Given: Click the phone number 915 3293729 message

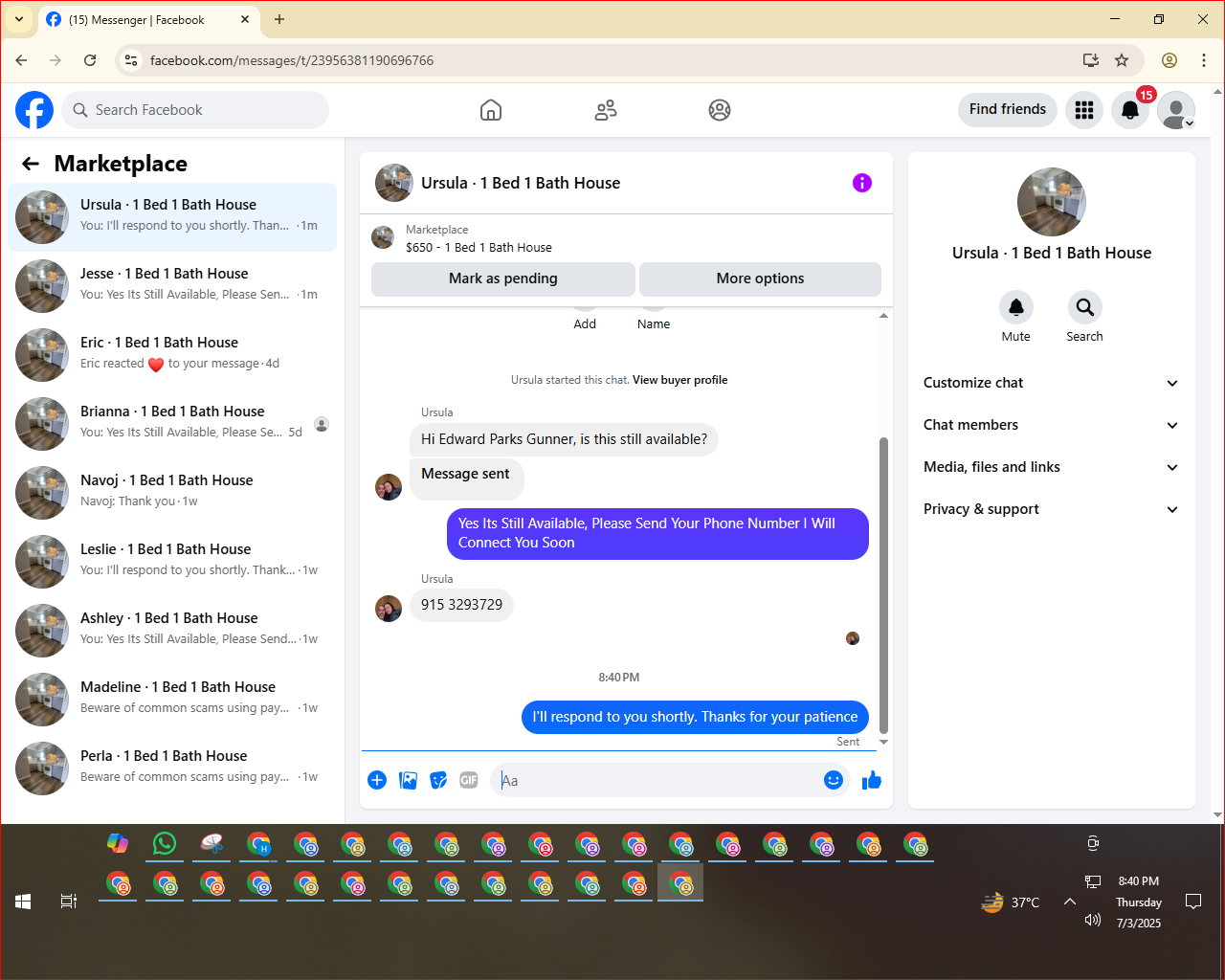Looking at the screenshot, I should pyautogui.click(x=461, y=605).
